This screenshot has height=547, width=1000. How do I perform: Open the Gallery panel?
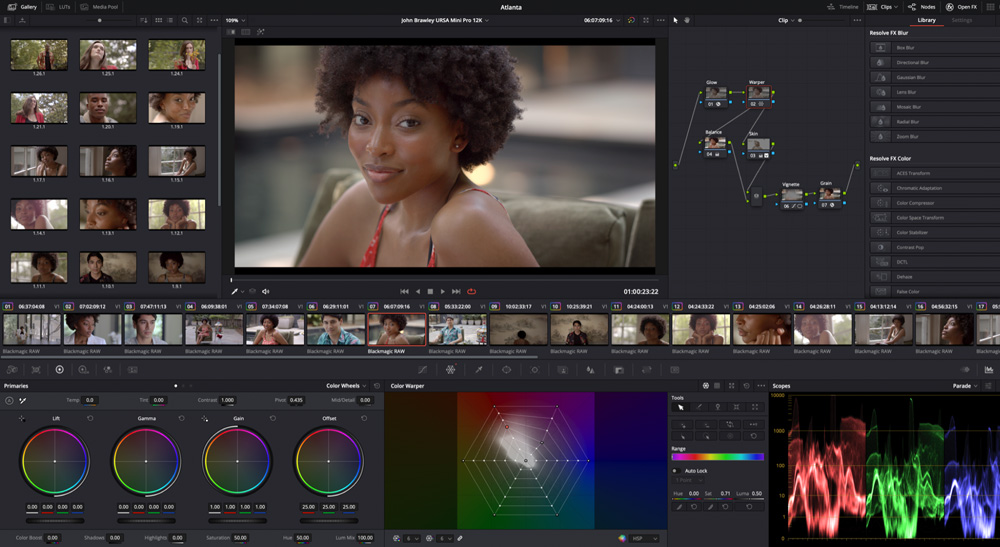22,6
